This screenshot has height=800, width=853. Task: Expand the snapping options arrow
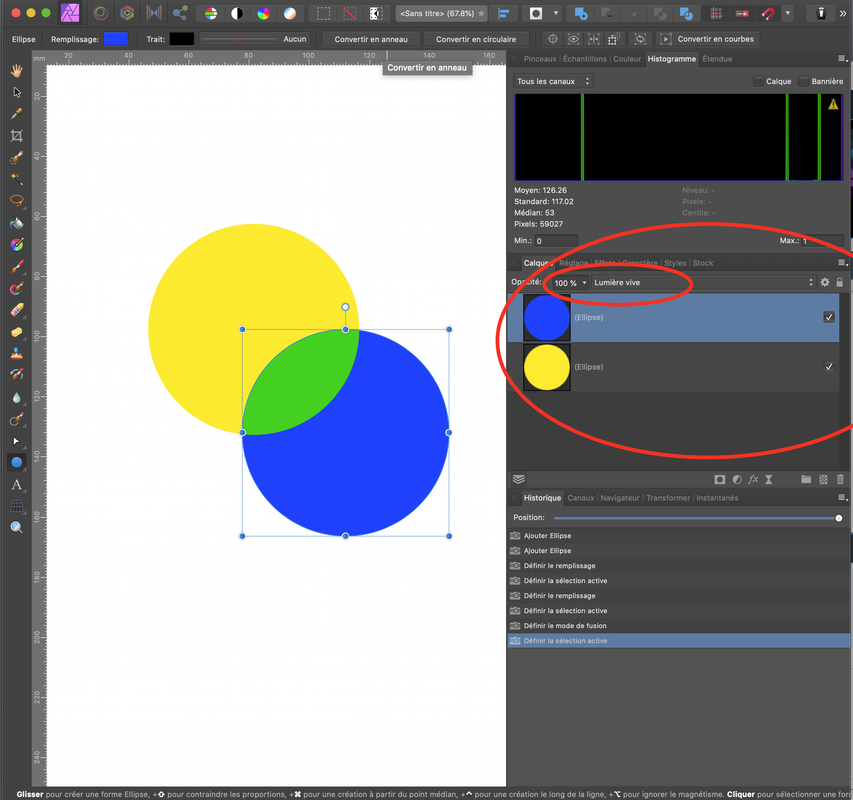click(787, 13)
